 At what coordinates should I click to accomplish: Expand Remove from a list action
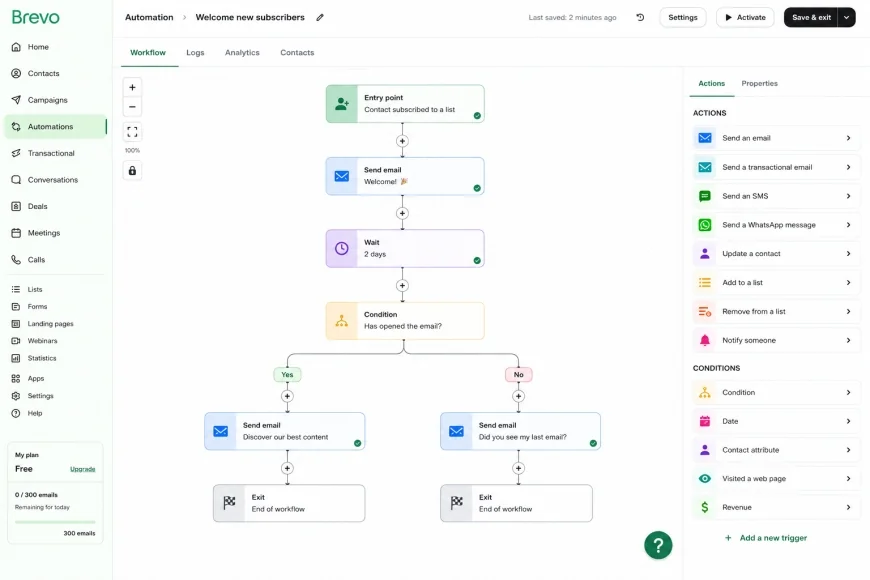click(x=776, y=311)
